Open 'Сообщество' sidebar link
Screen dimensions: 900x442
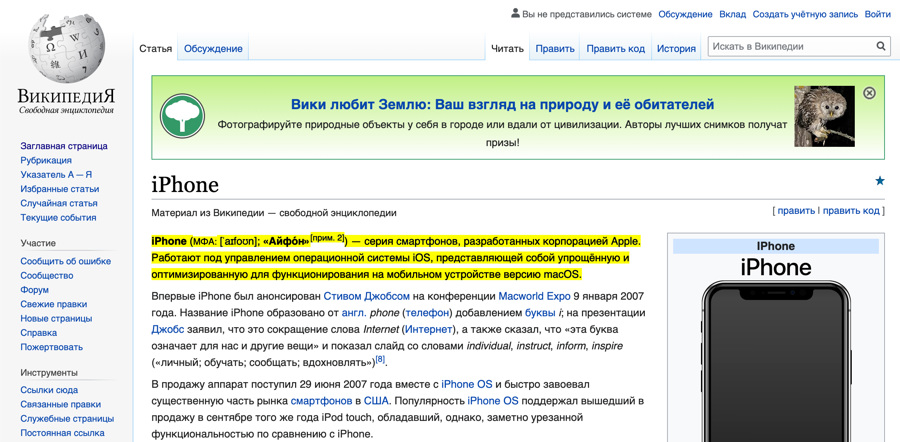pyautogui.click(x=46, y=276)
